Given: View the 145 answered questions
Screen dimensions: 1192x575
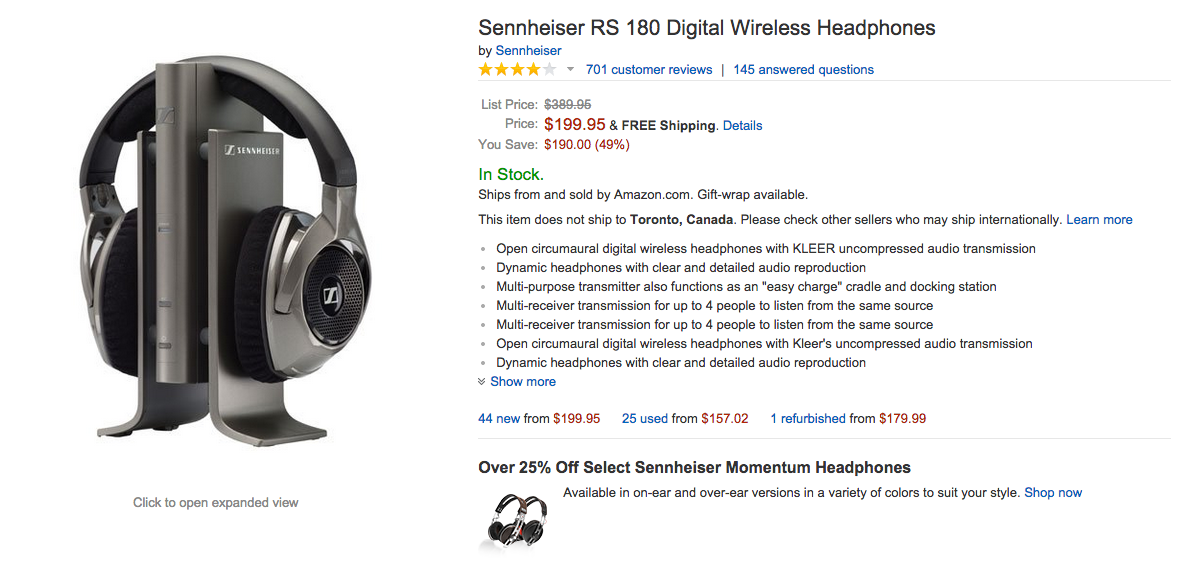Looking at the screenshot, I should click(803, 70).
